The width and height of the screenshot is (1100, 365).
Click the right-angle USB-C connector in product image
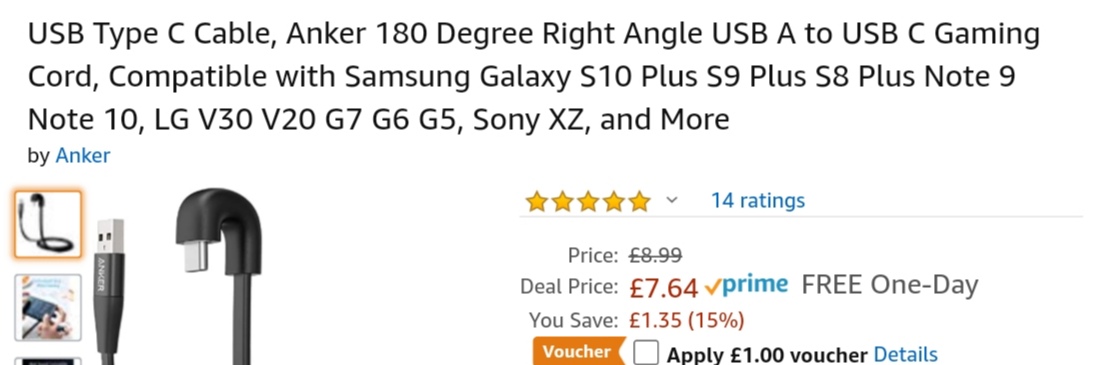[218, 233]
